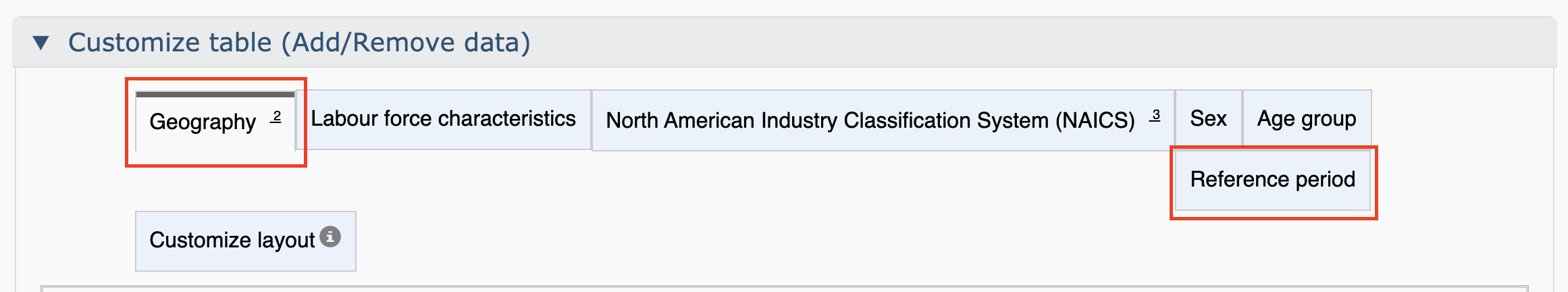Click the info icon beside Customize layout
Screen dimensions: 1568x292
click(330, 237)
